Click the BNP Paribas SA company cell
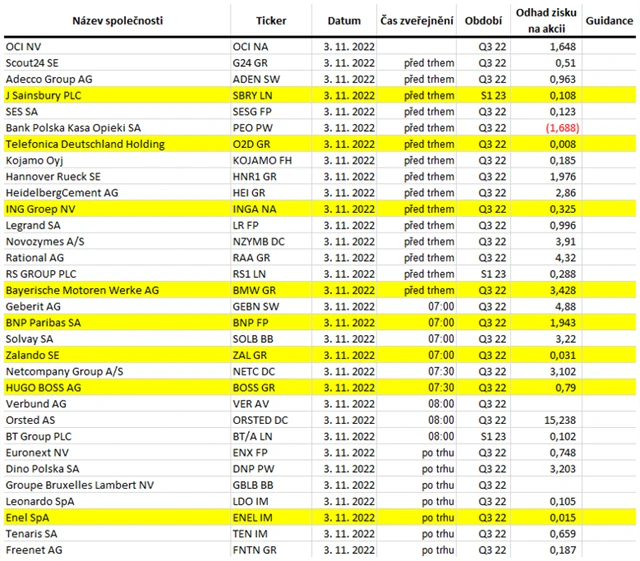This screenshot has height=561, width=640. (42, 322)
